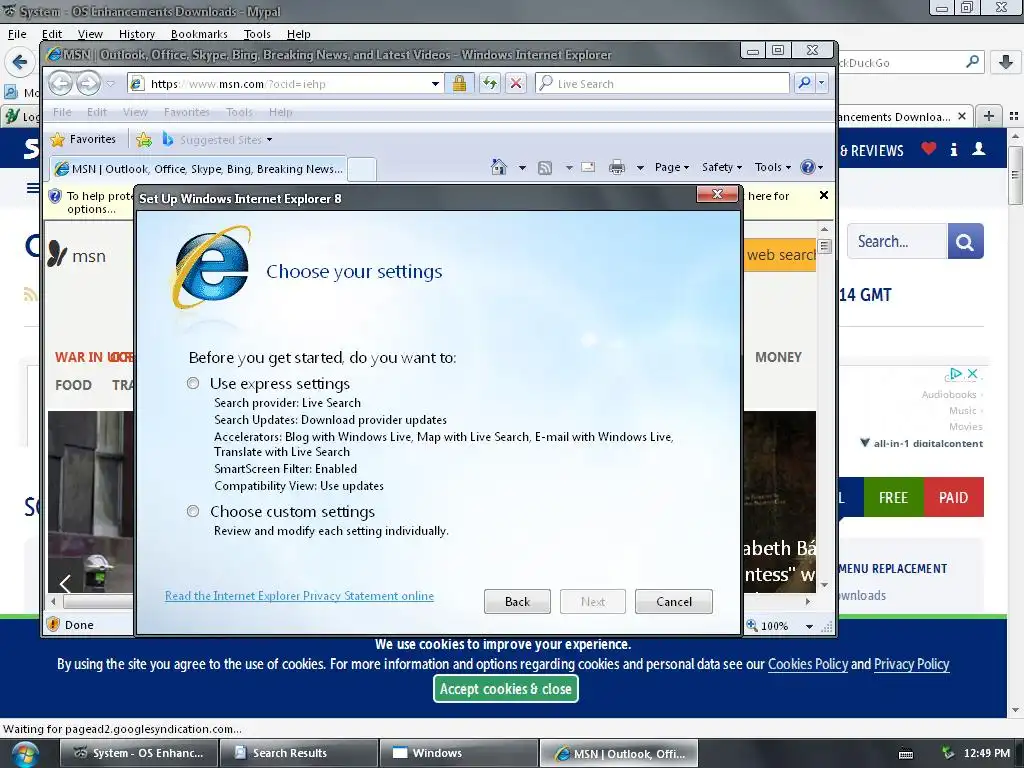Expand the Print dropdown arrow

640,168
